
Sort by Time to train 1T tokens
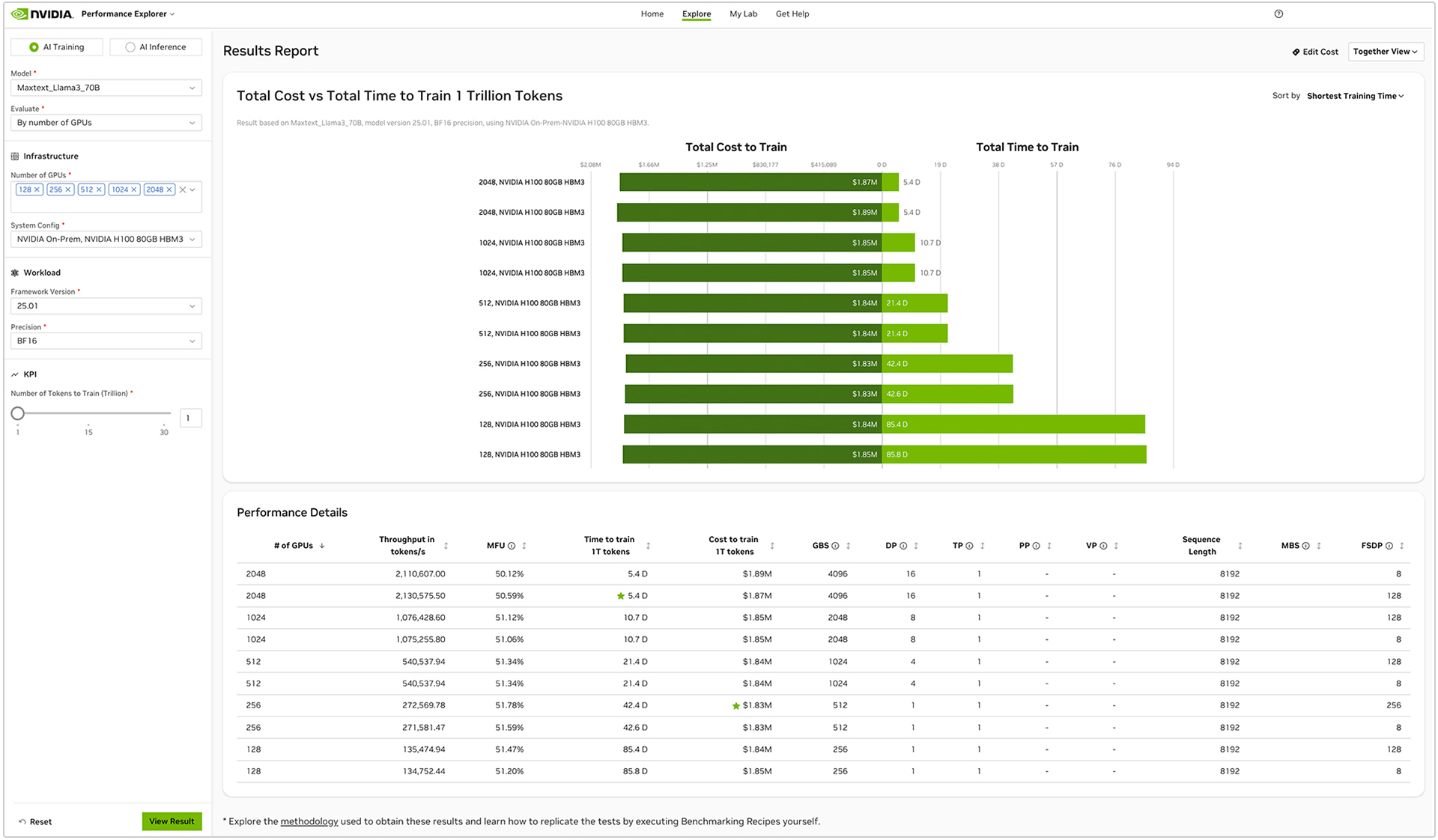point(648,546)
